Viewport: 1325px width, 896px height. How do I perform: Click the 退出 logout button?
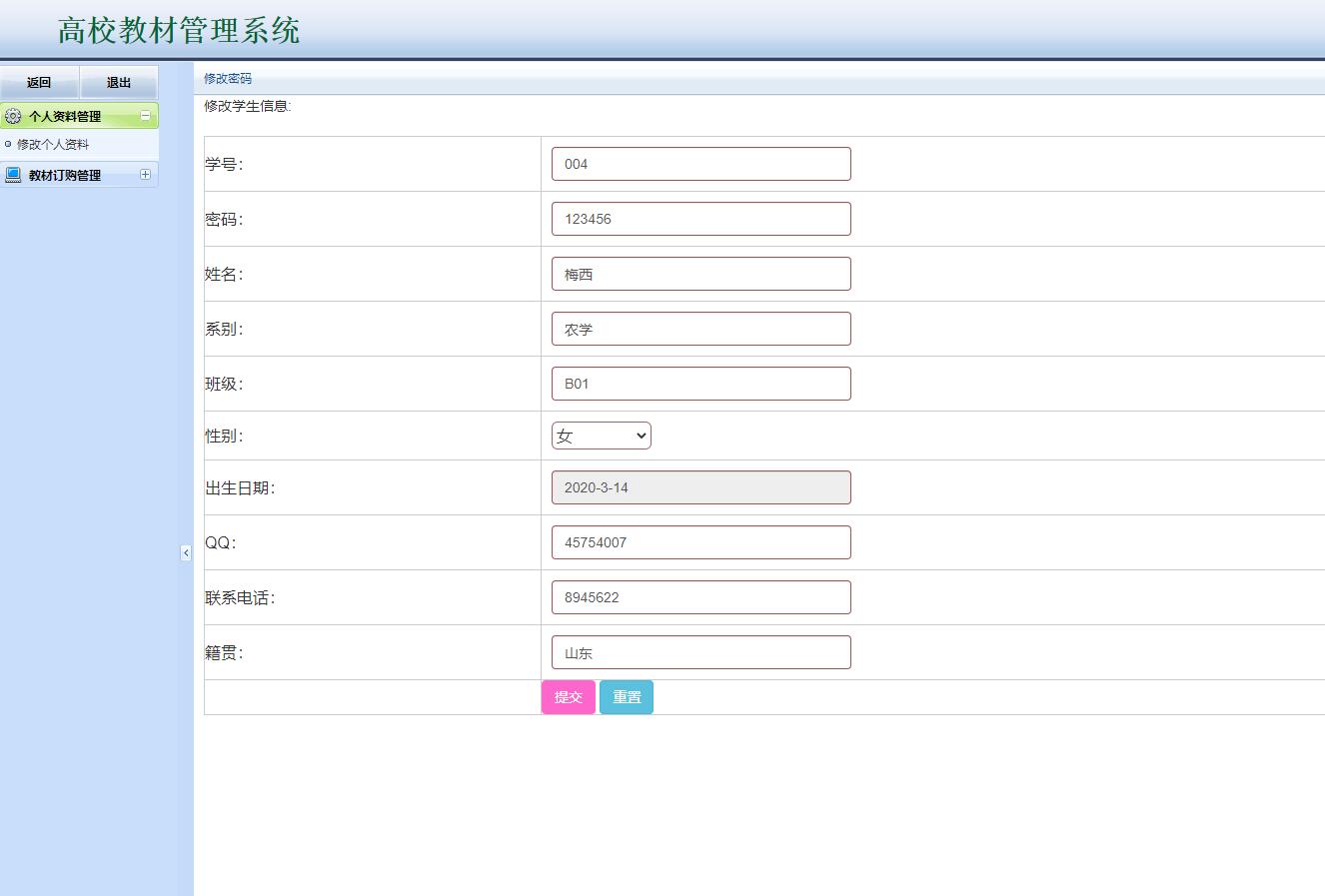tap(118, 82)
